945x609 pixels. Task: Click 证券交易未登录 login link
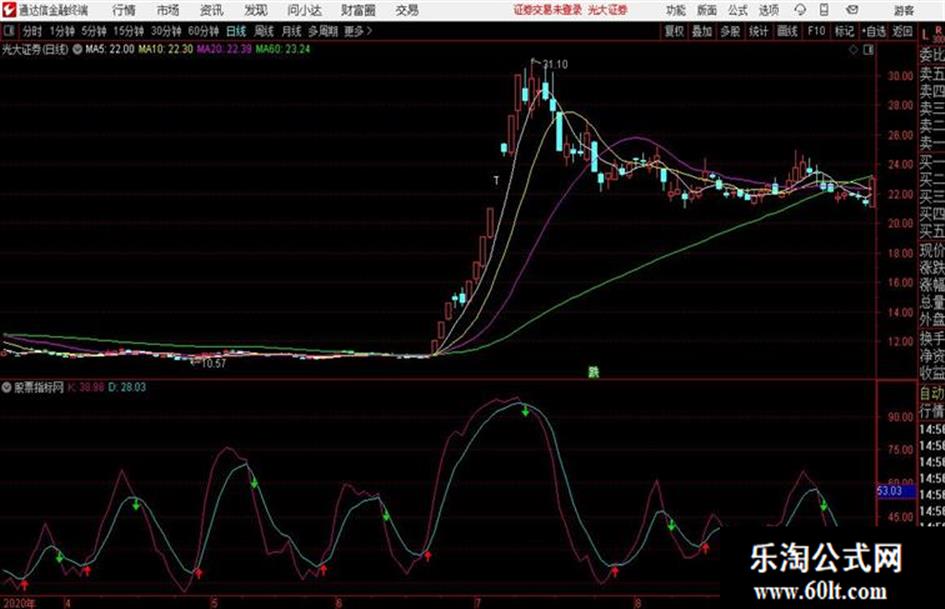pos(547,10)
